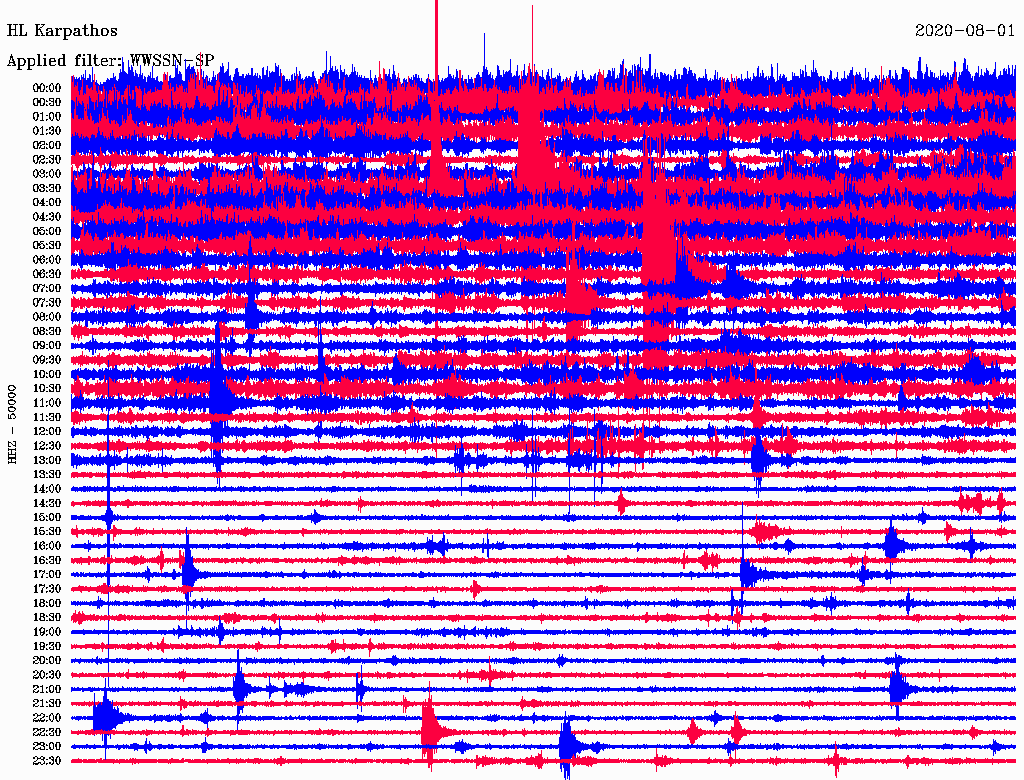Click the 00:00 time label

tap(47, 88)
